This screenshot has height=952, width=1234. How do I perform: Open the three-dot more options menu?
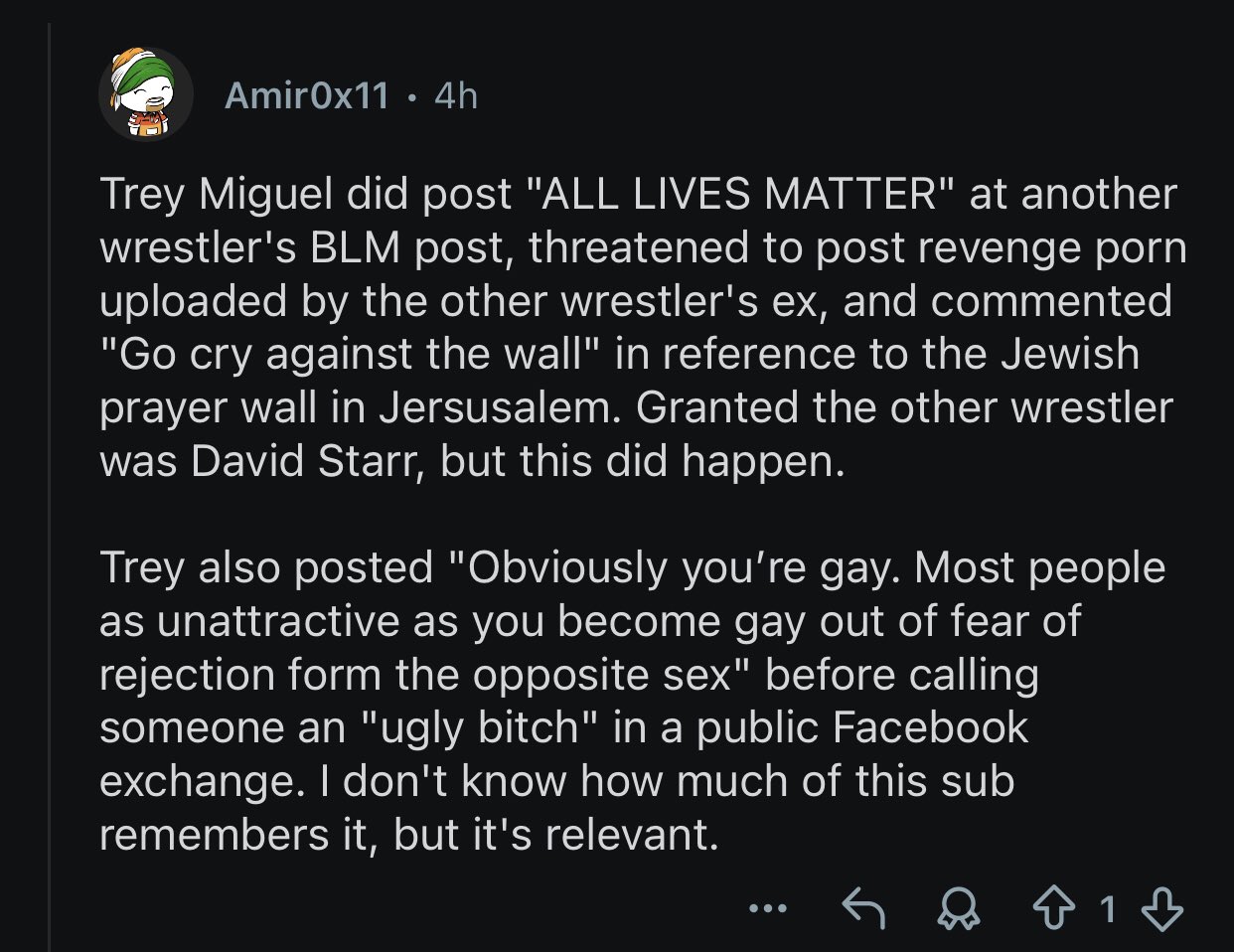tap(768, 907)
